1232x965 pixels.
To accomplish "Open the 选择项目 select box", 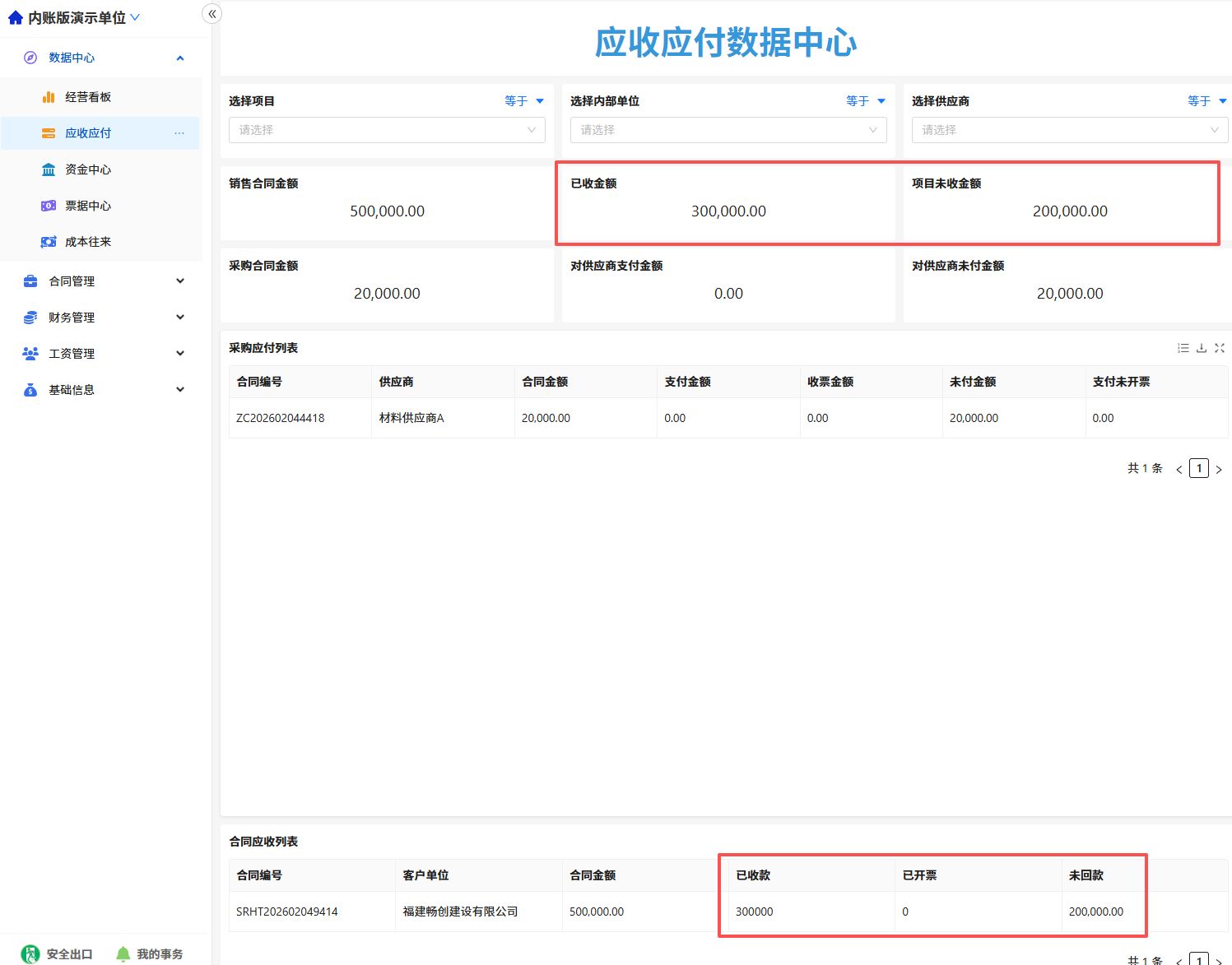I will [x=387, y=130].
